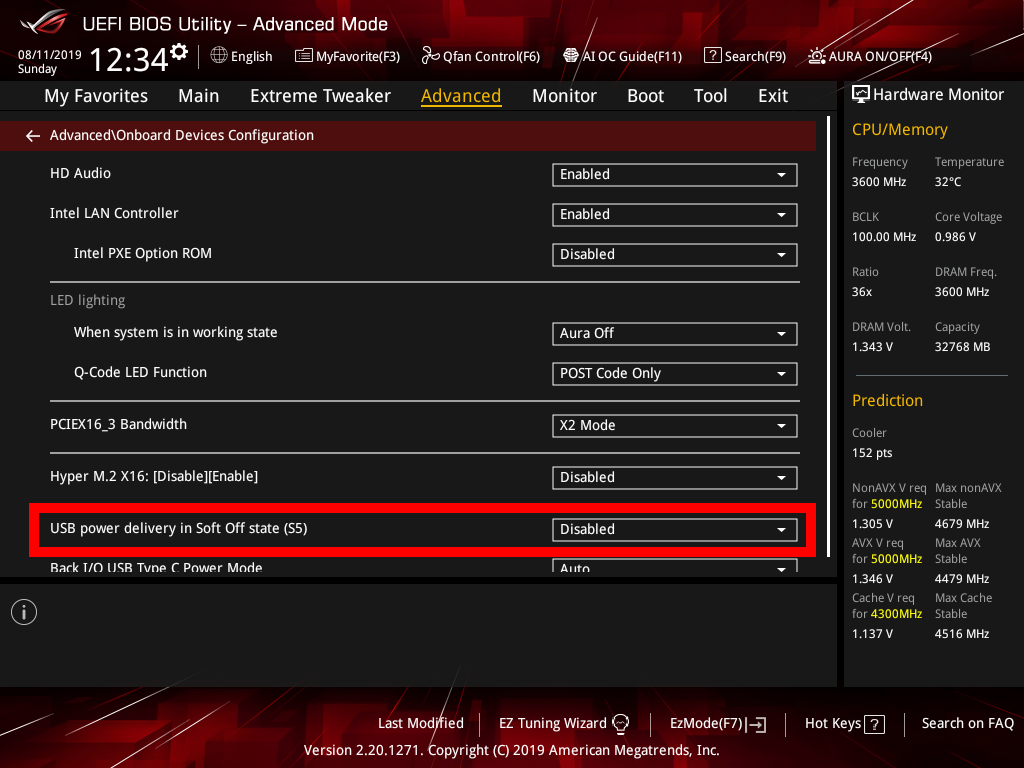The height and width of the screenshot is (768, 1024).
Task: Switch to EzMode(F7)
Action: [x=718, y=724]
